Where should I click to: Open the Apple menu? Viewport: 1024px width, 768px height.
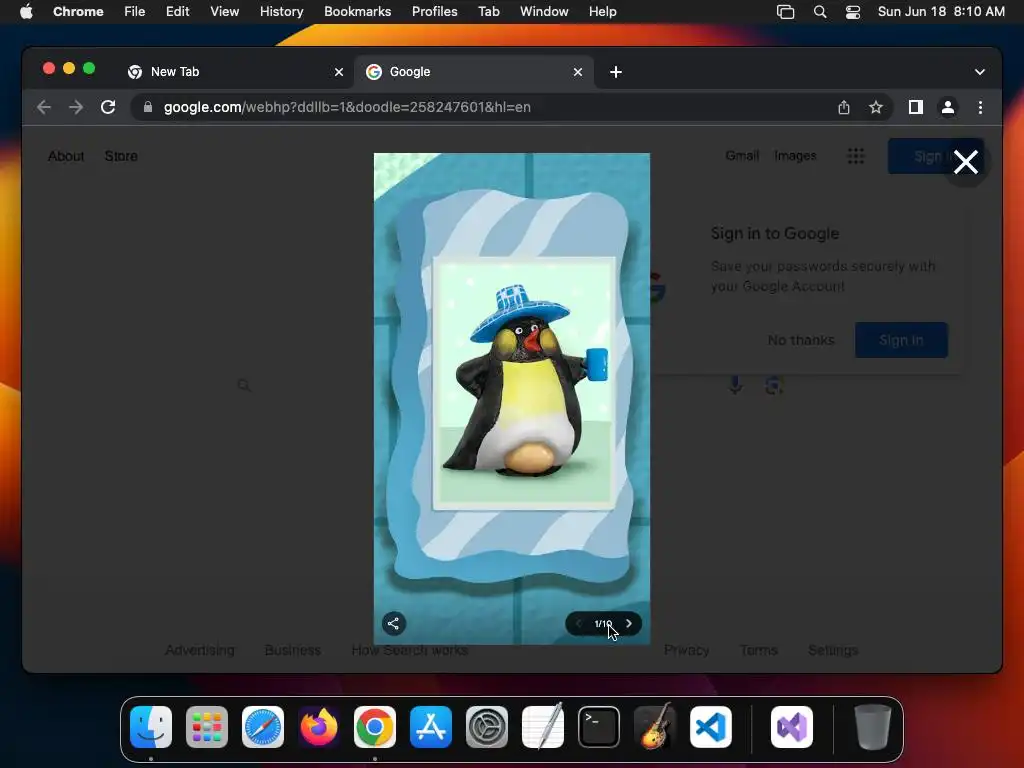(26, 12)
